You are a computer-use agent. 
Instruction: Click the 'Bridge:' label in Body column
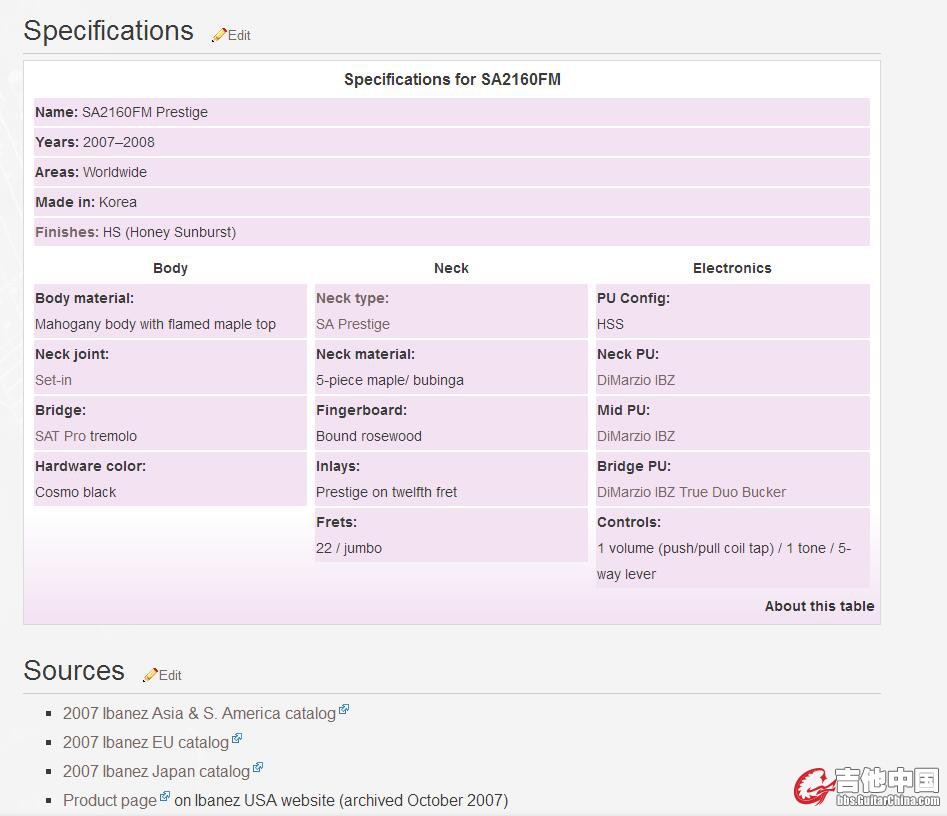pyautogui.click(x=60, y=410)
